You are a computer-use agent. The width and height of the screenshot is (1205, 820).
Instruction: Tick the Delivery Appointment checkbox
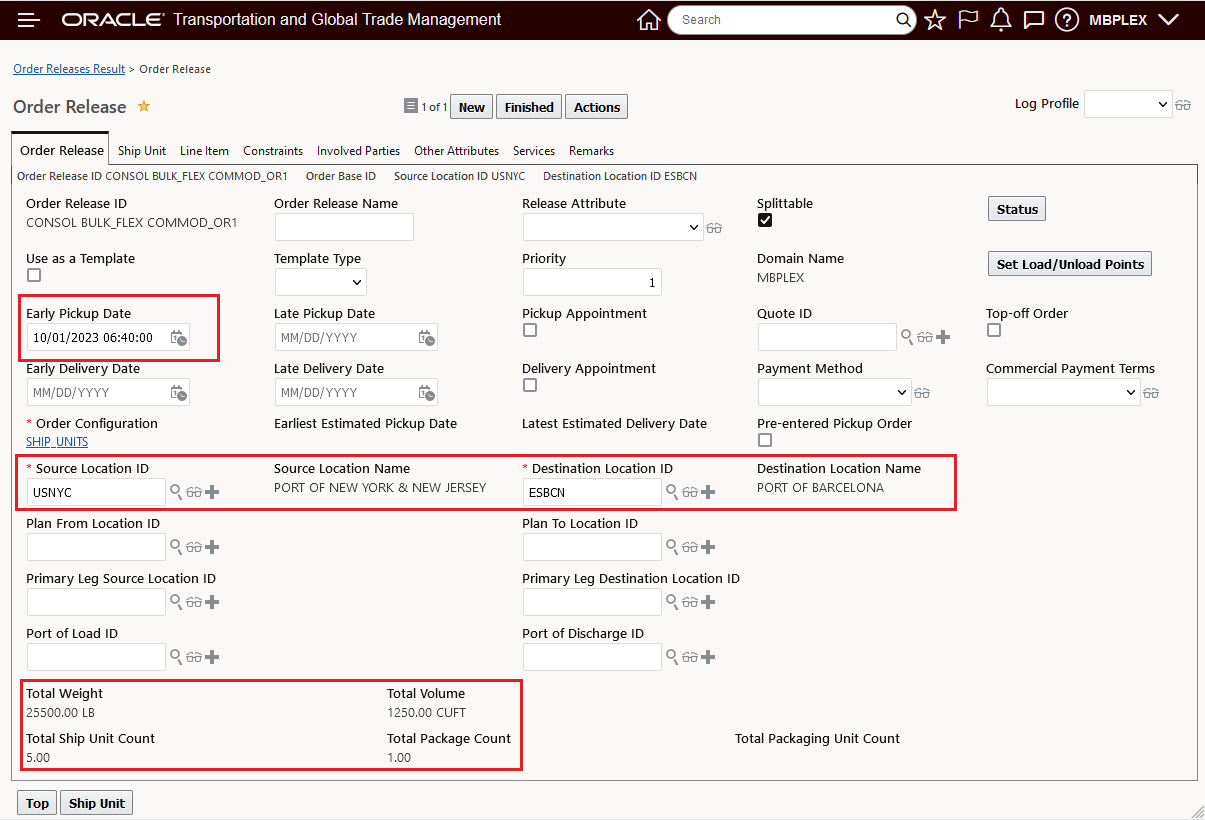530,385
